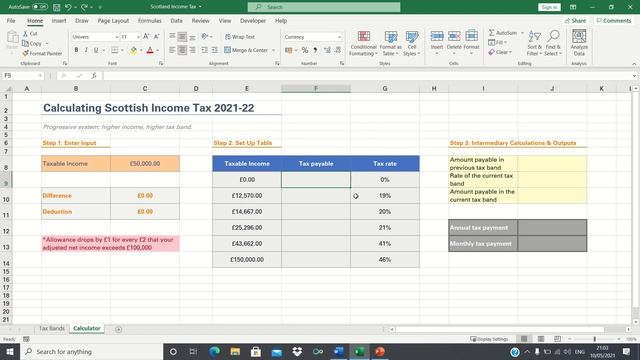Toggle middle vertical alignment

[x=182, y=37]
